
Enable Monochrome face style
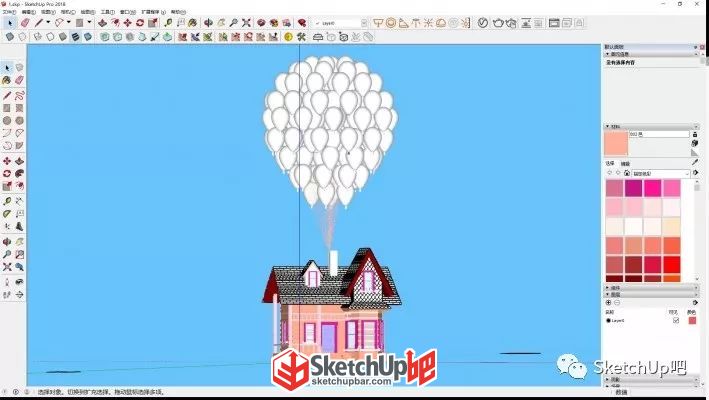[x=88, y=37]
